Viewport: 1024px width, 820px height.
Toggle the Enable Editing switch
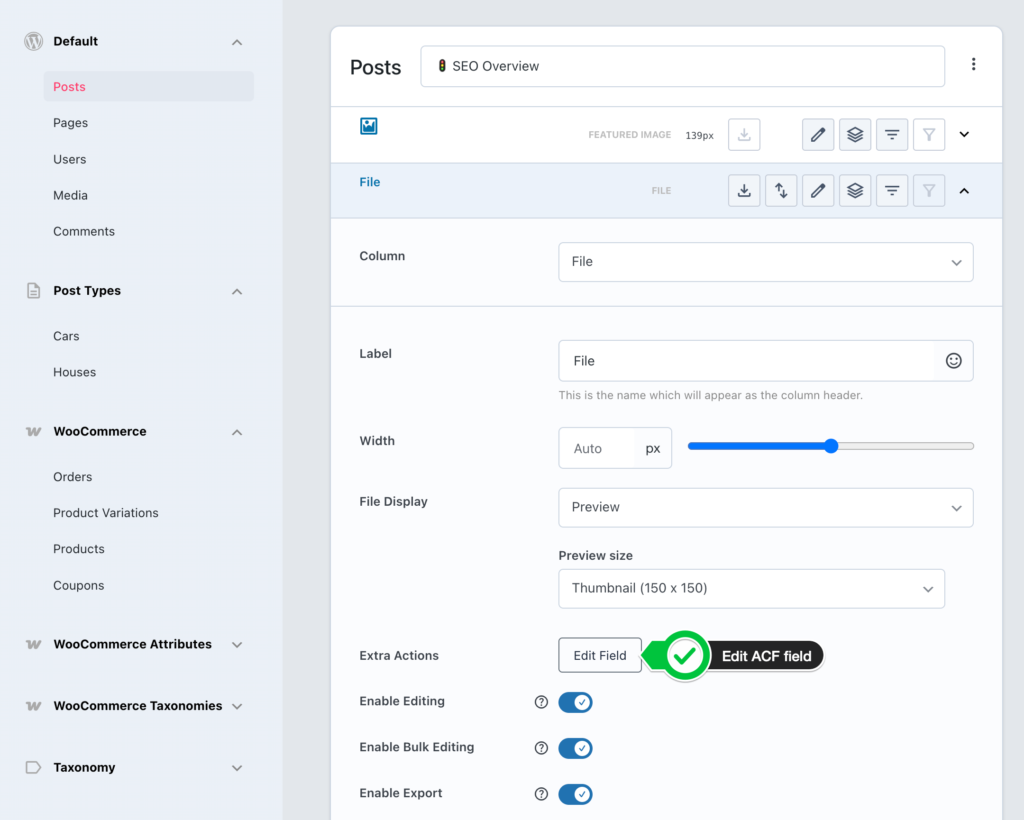pos(575,702)
